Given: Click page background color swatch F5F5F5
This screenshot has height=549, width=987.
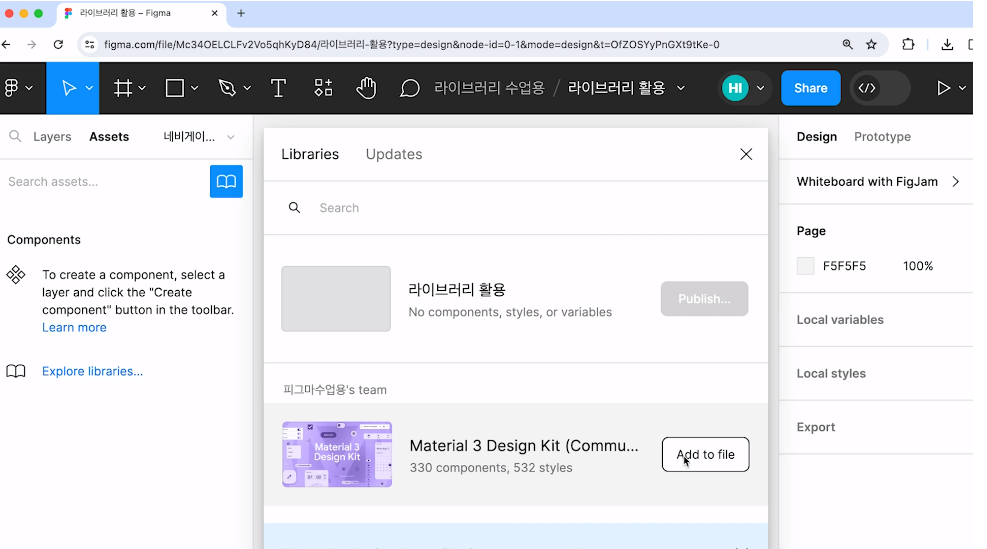Looking at the screenshot, I should point(805,266).
